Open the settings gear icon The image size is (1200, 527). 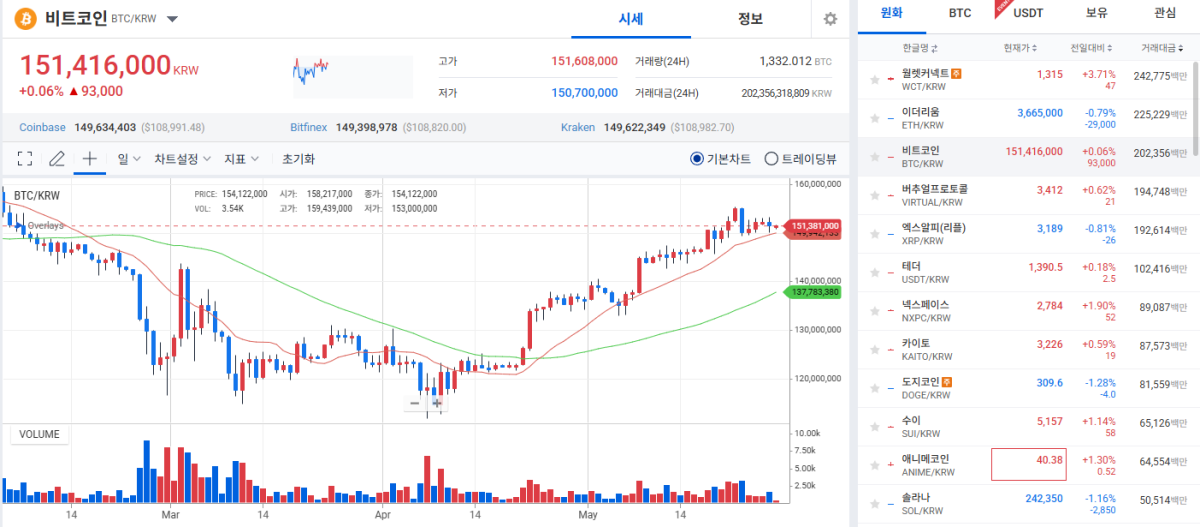(830, 19)
